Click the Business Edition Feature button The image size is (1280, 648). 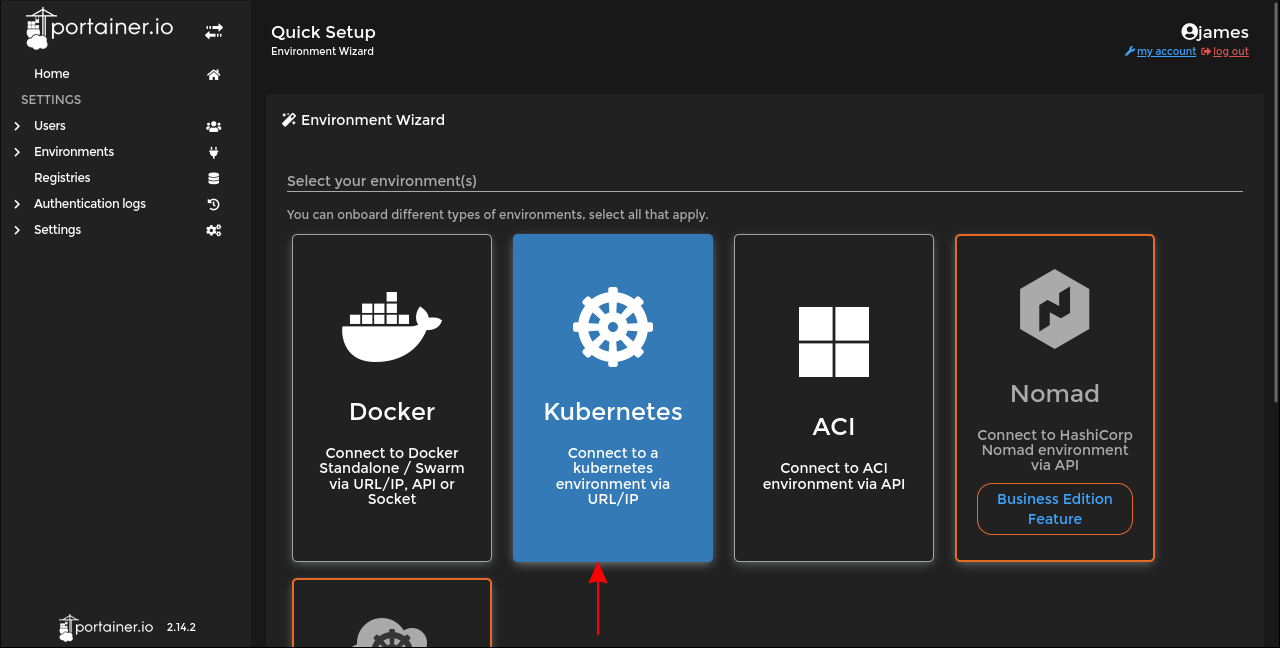point(1055,509)
